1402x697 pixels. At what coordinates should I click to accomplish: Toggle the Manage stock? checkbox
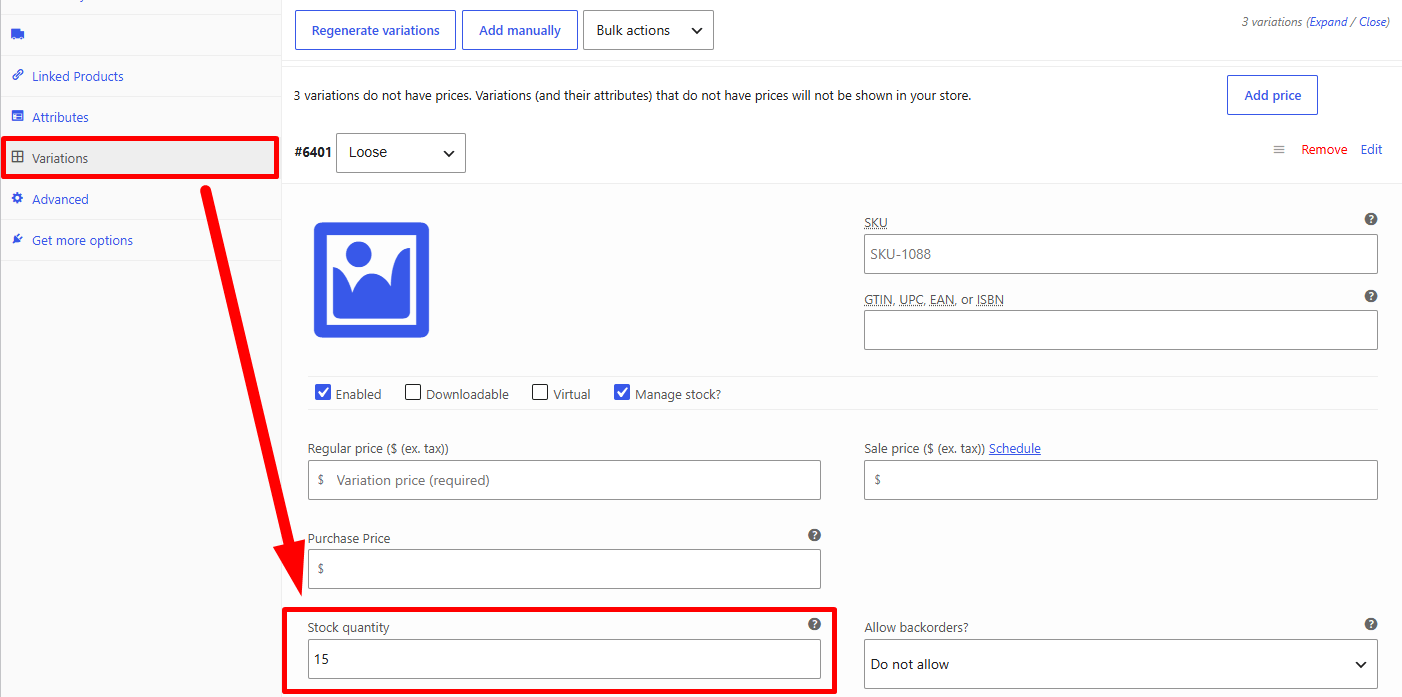click(622, 392)
